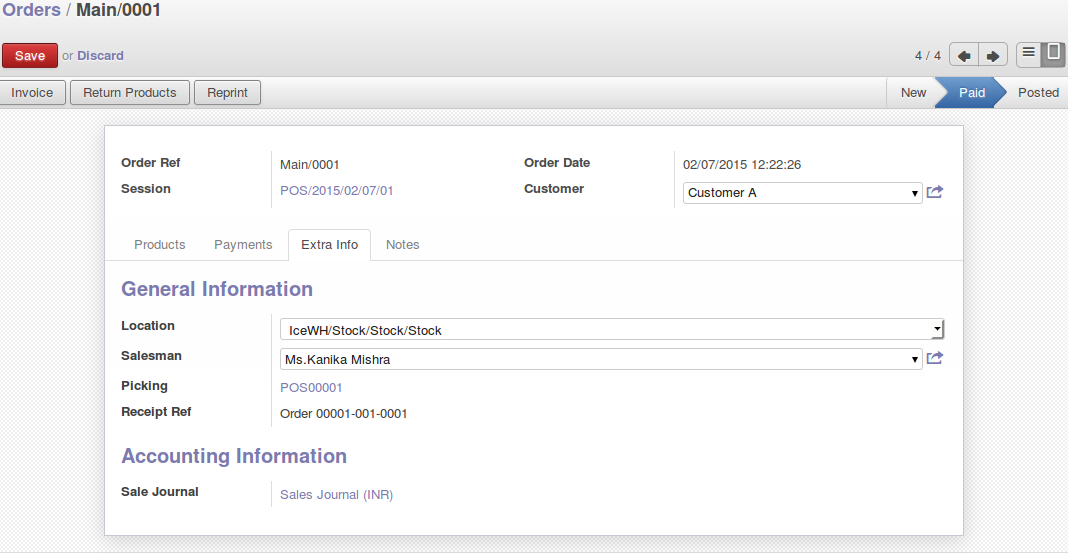Screen dimensions: 1068x554
Task: Click the Posted status stage
Action: [1038, 93]
